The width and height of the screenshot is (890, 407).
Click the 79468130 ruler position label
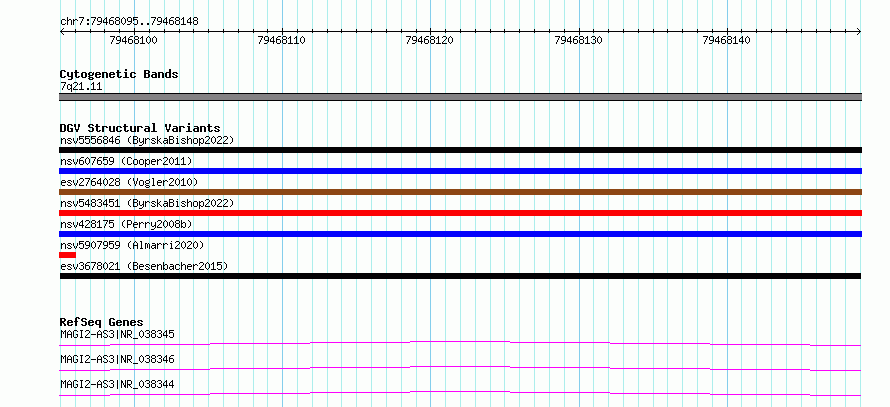[578, 40]
